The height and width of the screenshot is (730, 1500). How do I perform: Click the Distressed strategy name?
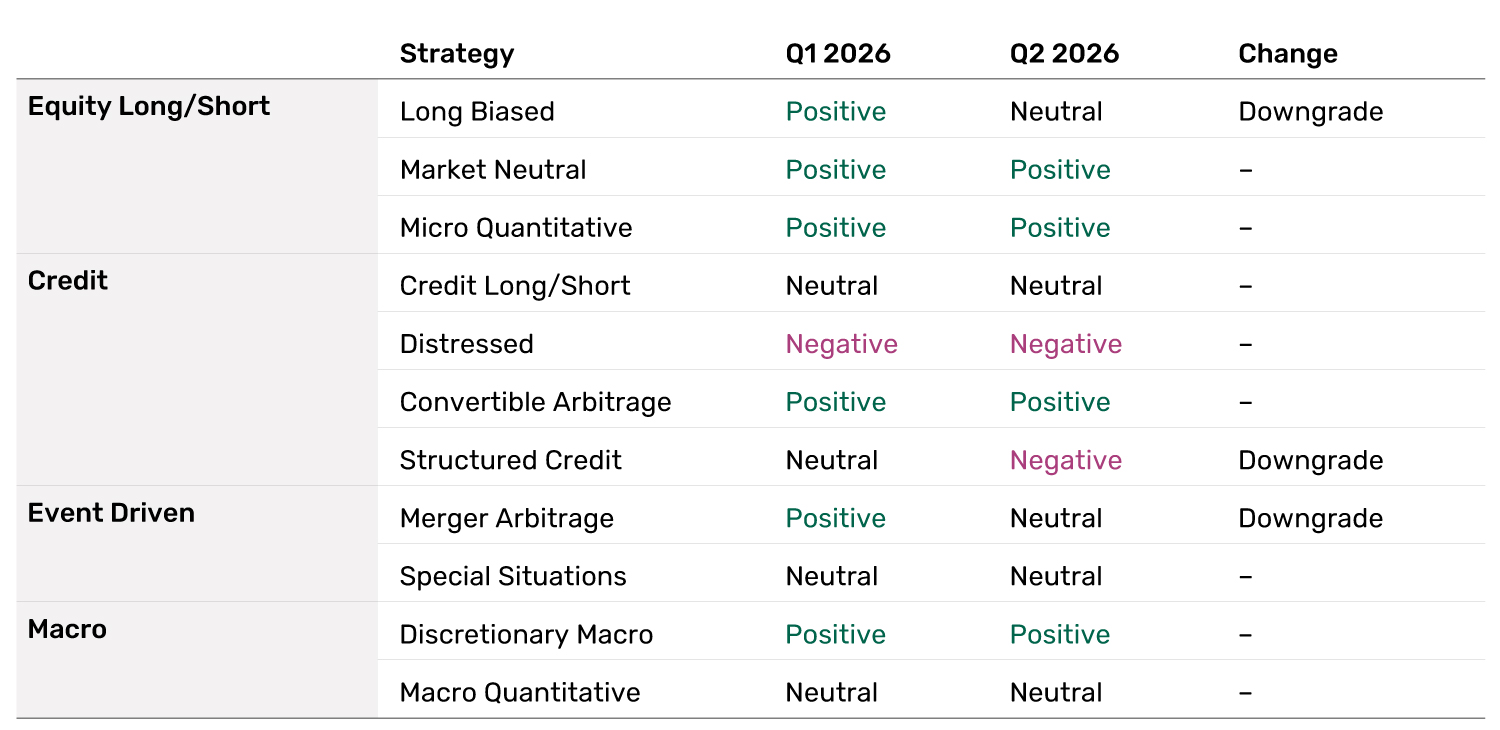(466, 344)
